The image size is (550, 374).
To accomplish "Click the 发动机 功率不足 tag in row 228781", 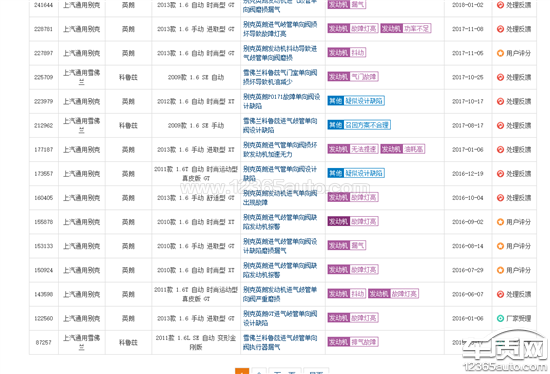I will coord(406,28).
